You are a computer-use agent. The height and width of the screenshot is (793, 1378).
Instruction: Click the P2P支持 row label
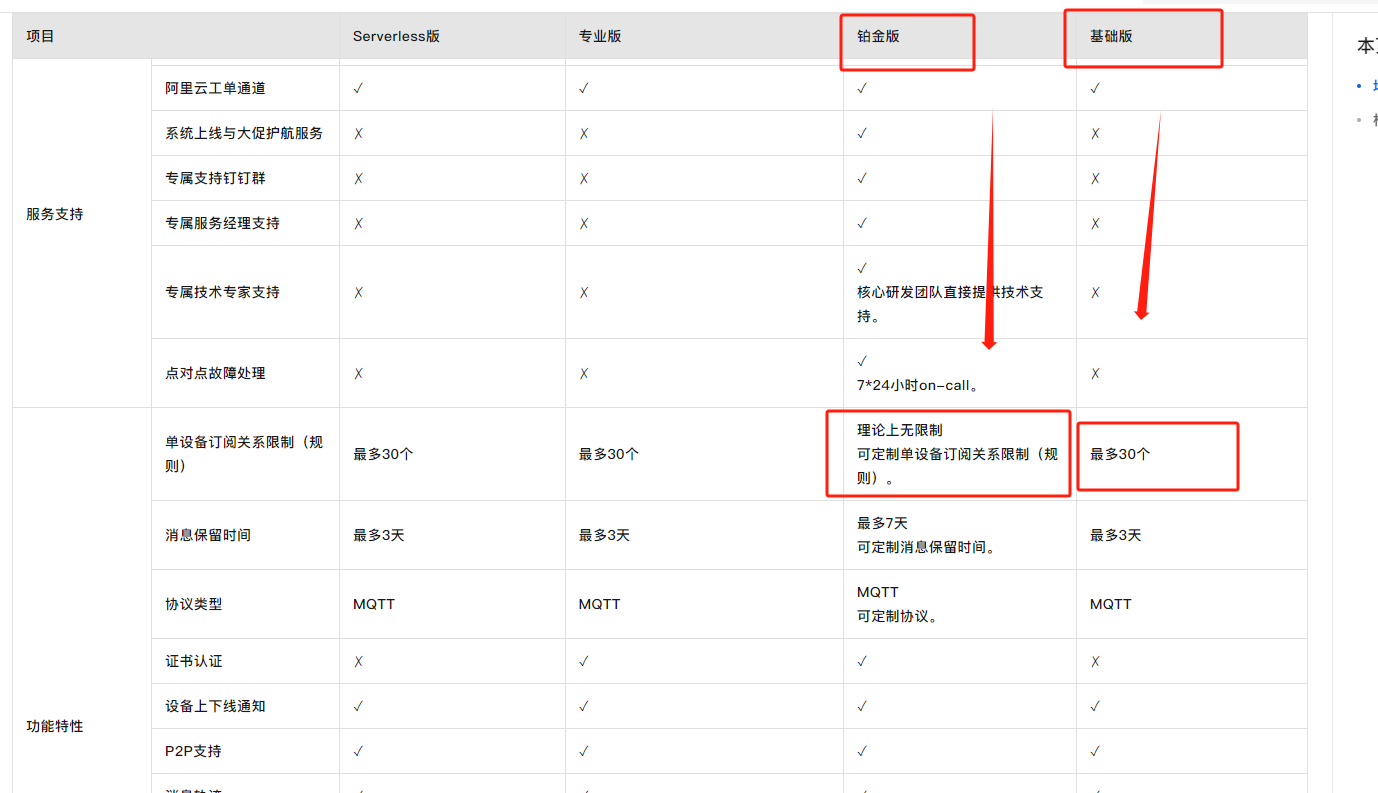pyautogui.click(x=193, y=751)
